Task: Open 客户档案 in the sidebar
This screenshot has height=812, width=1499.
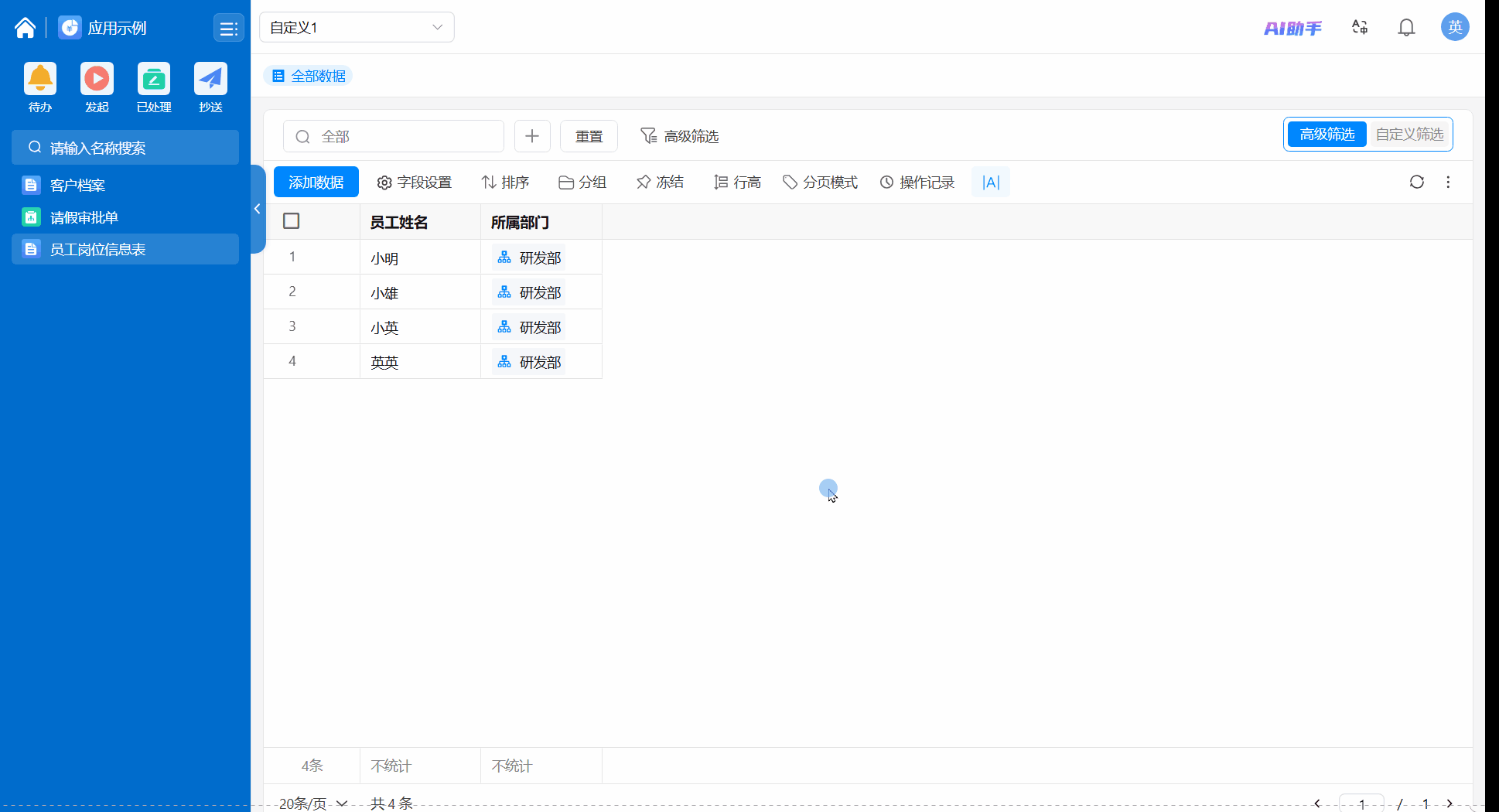Action: coord(125,185)
